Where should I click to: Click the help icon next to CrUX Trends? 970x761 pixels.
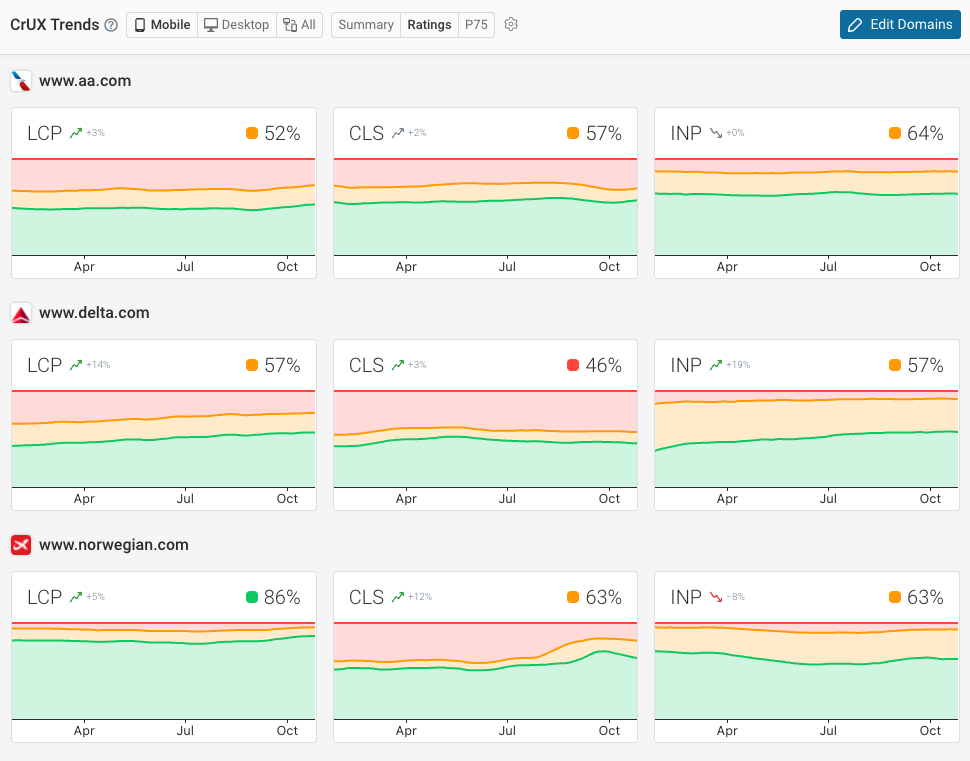tap(109, 24)
